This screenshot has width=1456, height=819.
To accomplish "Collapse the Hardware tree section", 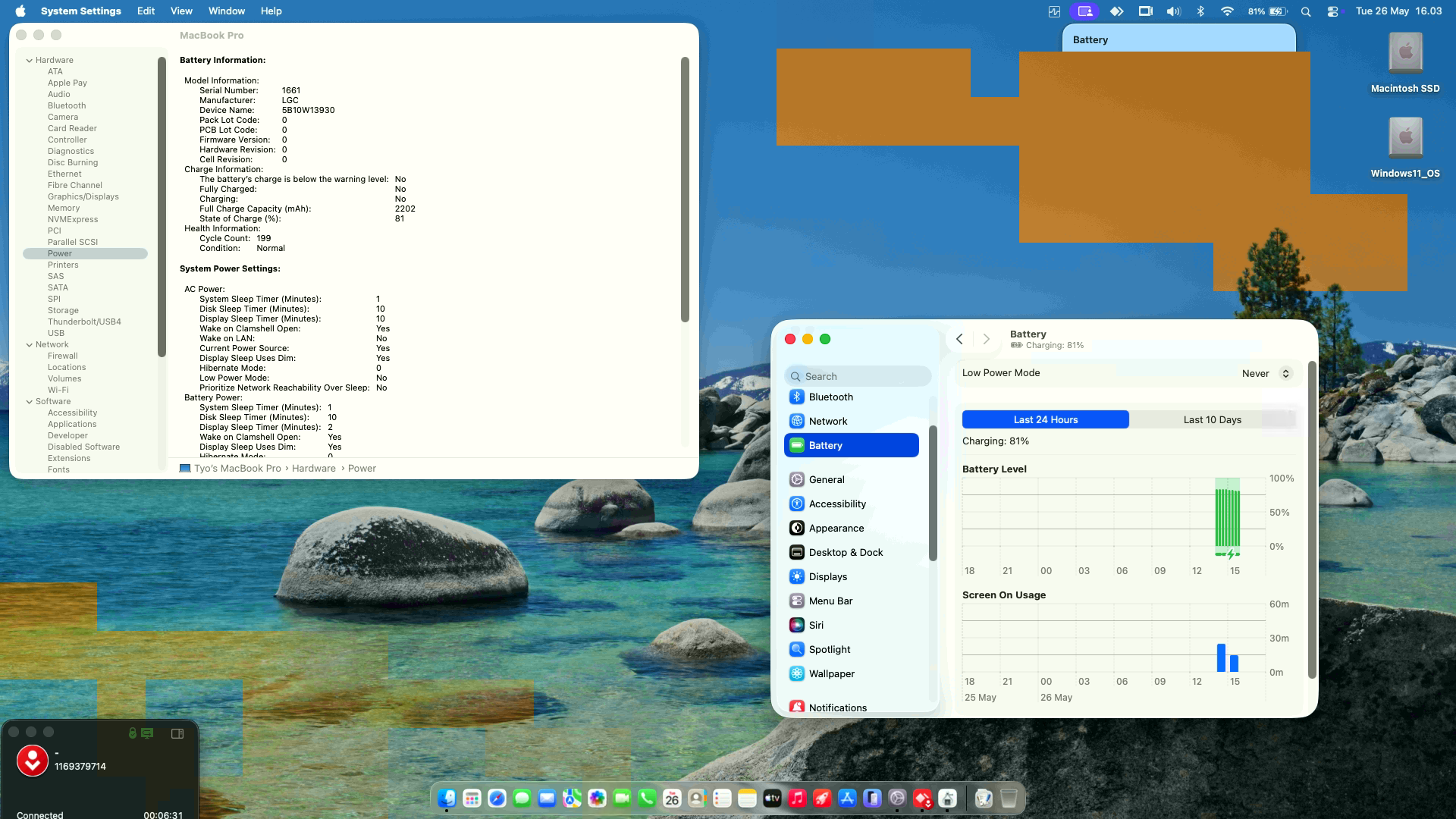I will click(30, 60).
